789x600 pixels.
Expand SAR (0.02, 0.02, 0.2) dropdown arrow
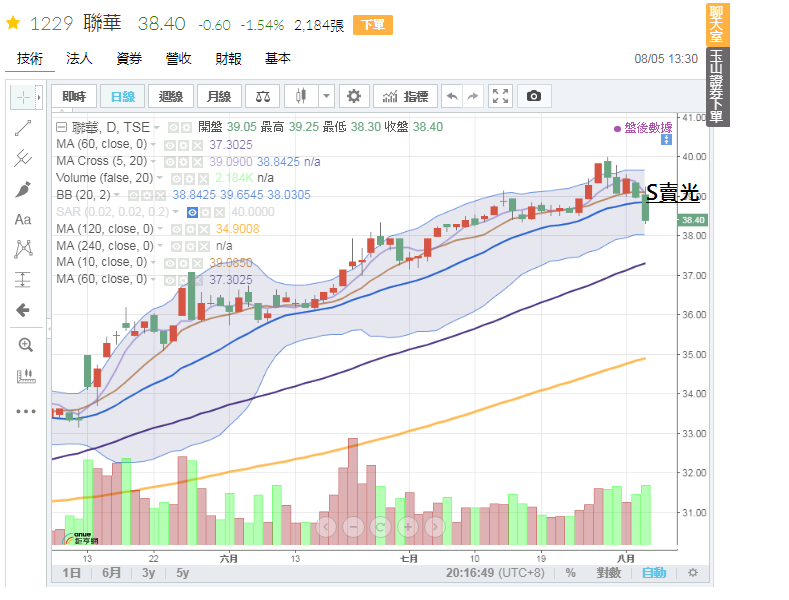tap(176, 212)
